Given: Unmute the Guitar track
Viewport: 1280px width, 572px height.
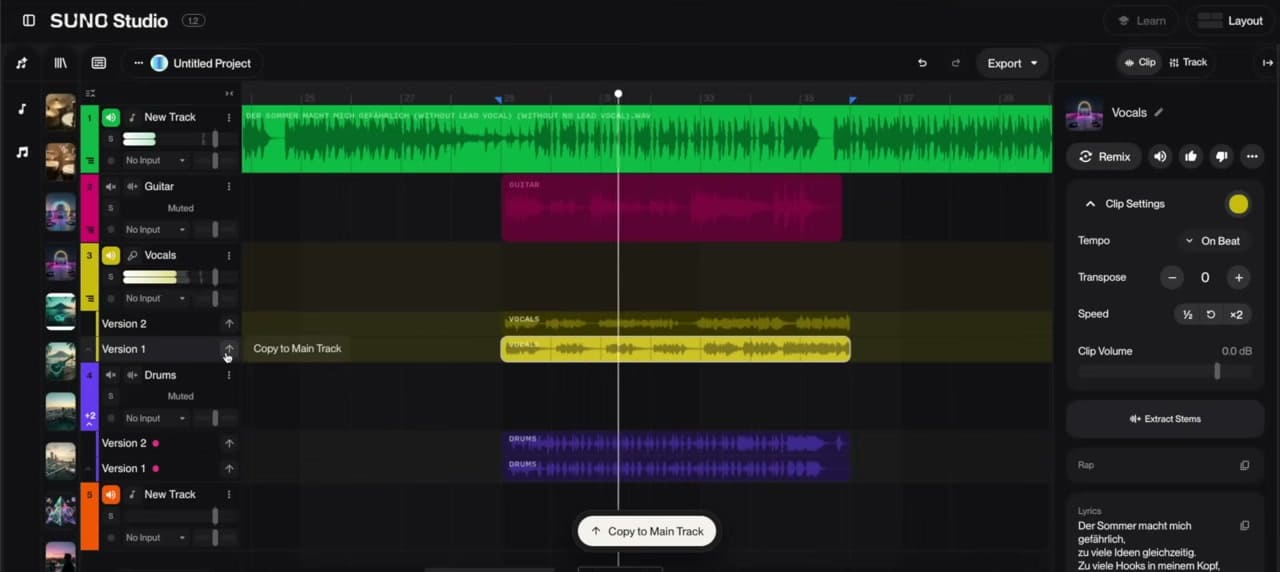Looking at the screenshot, I should click(x=111, y=186).
